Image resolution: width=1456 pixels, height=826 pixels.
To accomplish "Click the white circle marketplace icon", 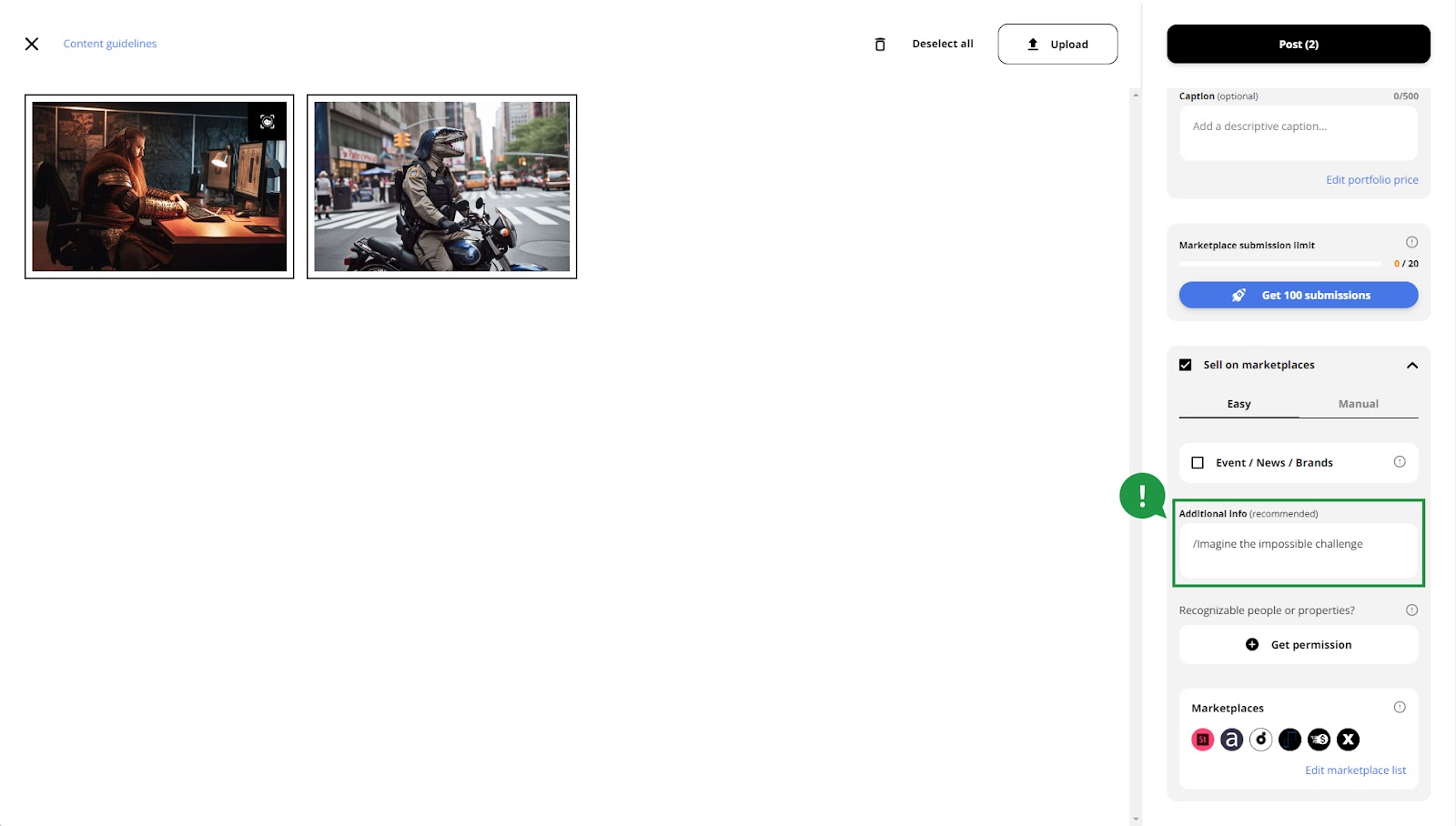I will (x=1261, y=740).
